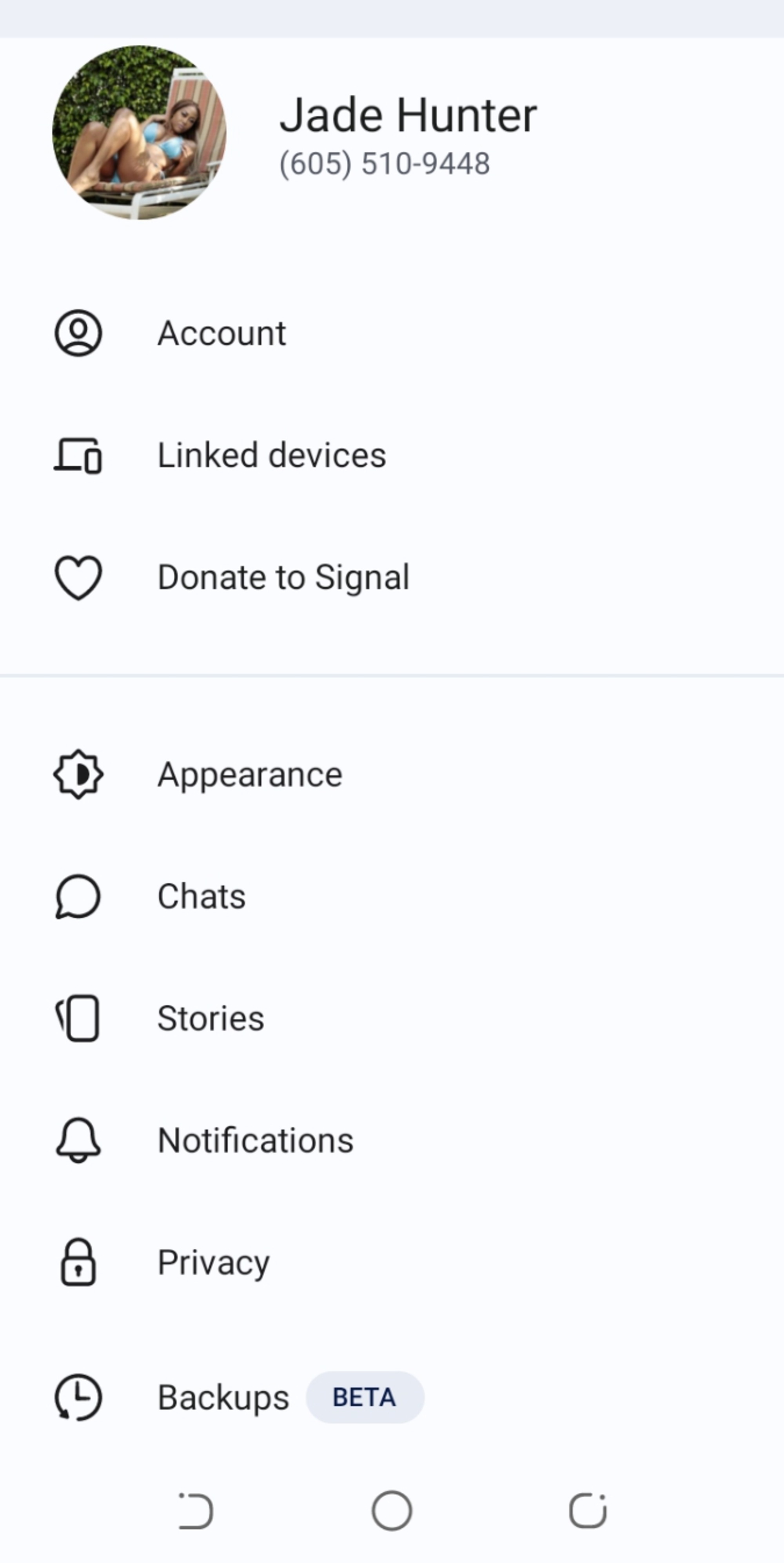This screenshot has height=1563, width=784.
Task: Open Stories settings
Action: click(x=211, y=1018)
